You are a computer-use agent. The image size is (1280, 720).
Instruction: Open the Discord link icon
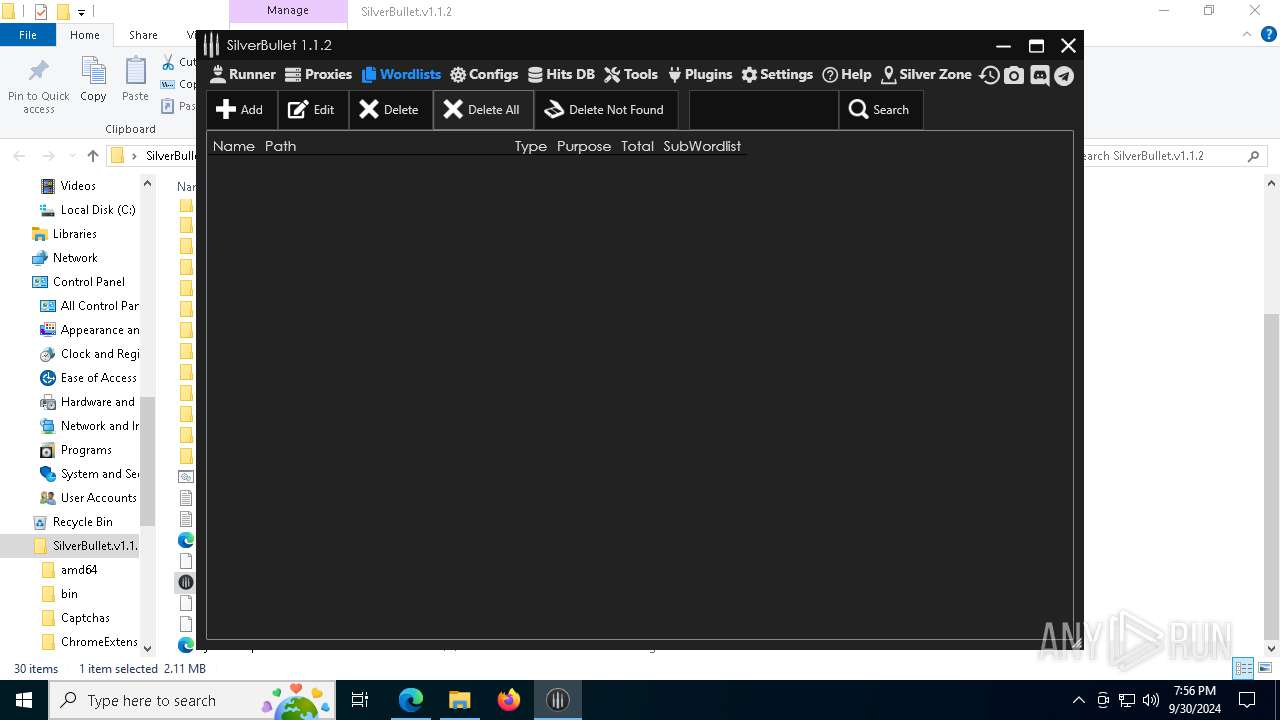coord(1039,75)
